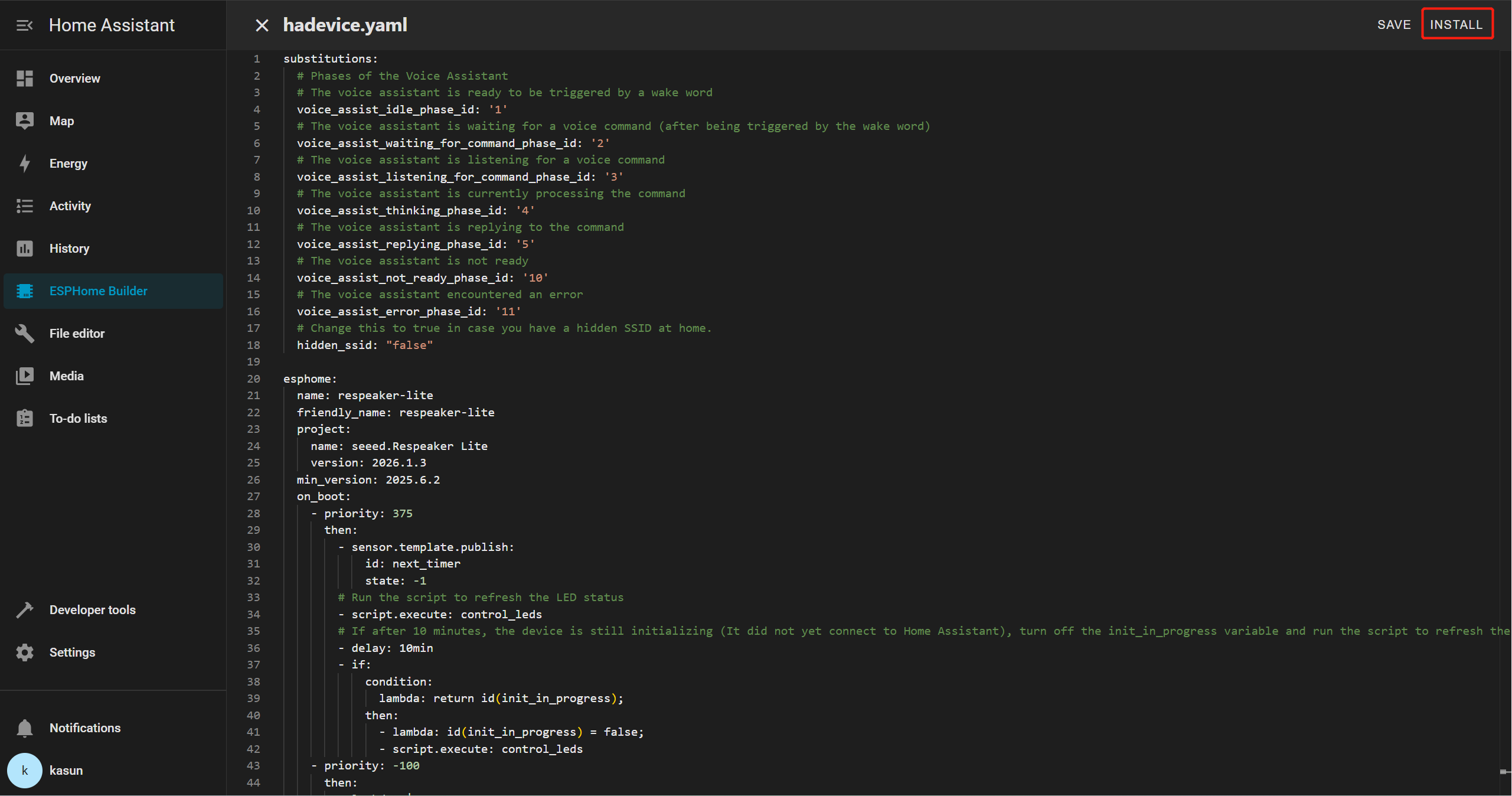Screen dimensions: 1512x796
Task: Click the Media player icon
Action: pyautogui.click(x=25, y=376)
